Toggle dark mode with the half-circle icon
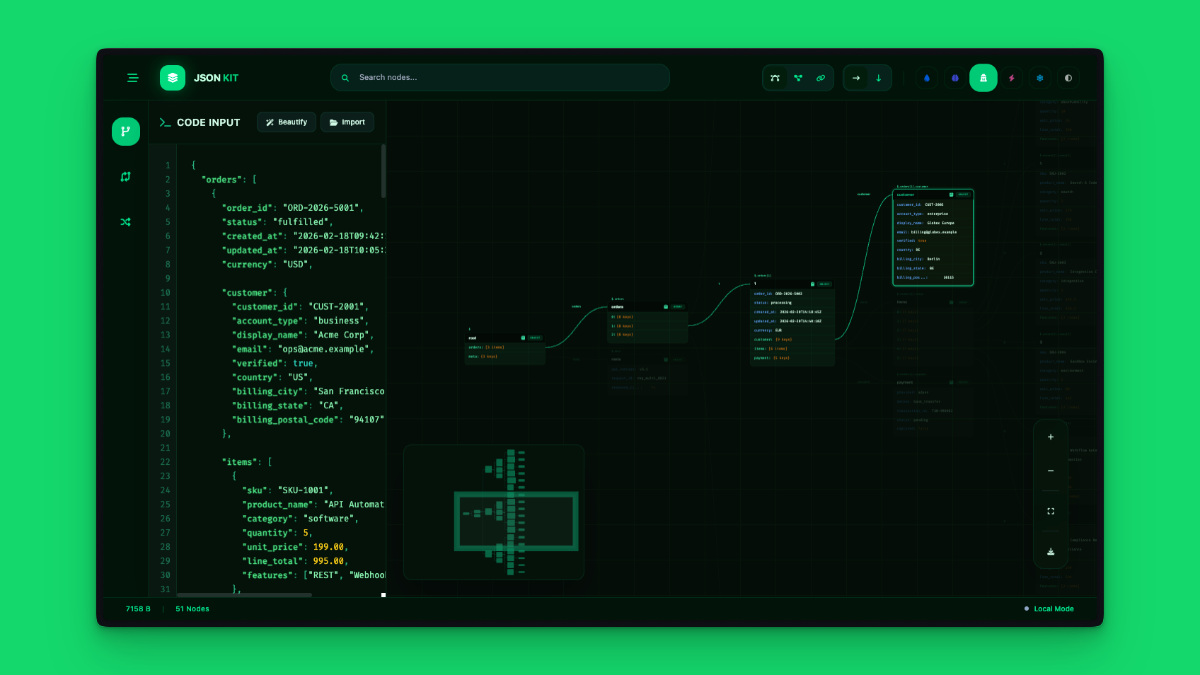Viewport: 1200px width, 675px height. tap(1068, 77)
